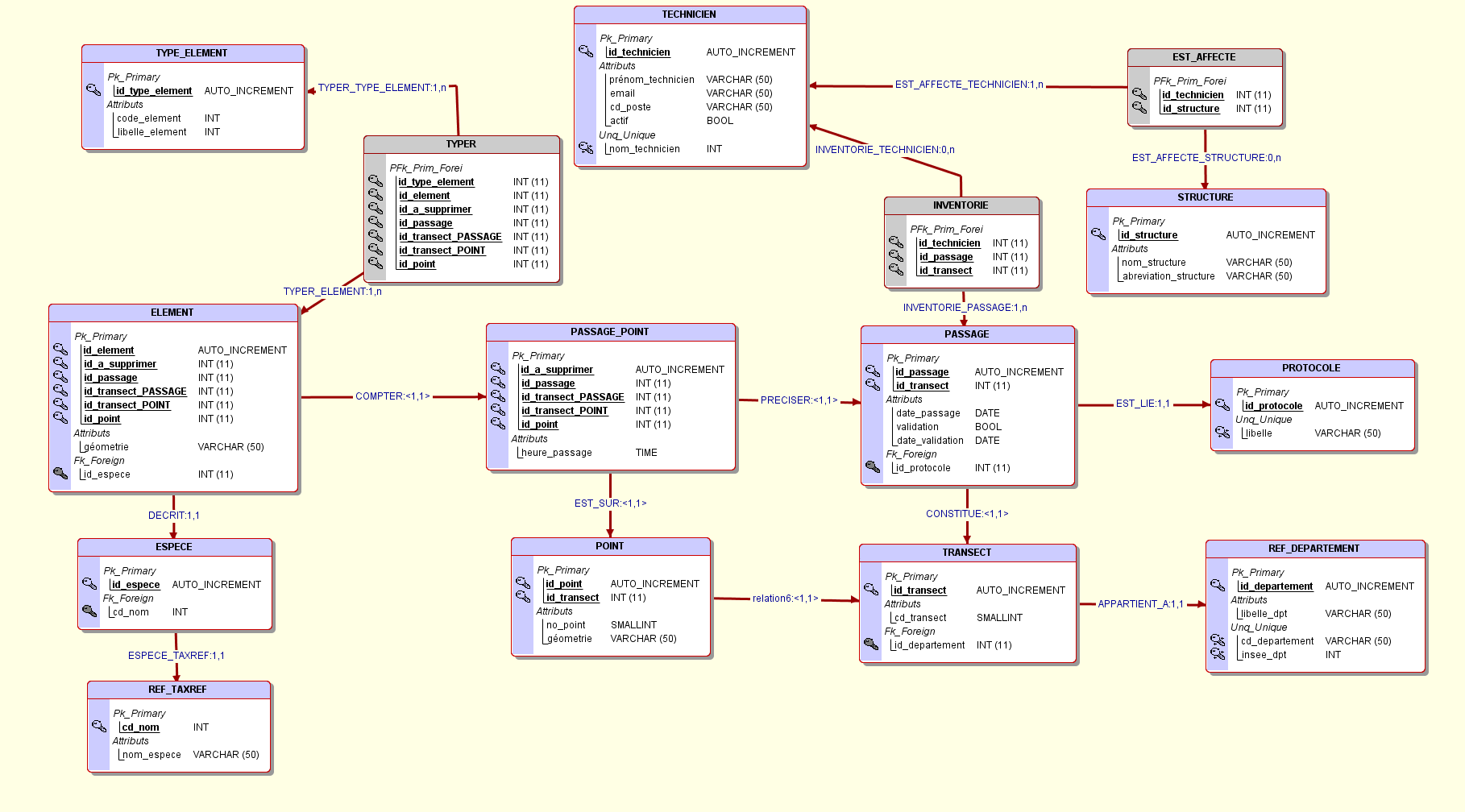This screenshot has width=1465, height=812.
Task: Click the primary key icon next to id_technicien in TECHNICIEN
Action: click(x=586, y=52)
